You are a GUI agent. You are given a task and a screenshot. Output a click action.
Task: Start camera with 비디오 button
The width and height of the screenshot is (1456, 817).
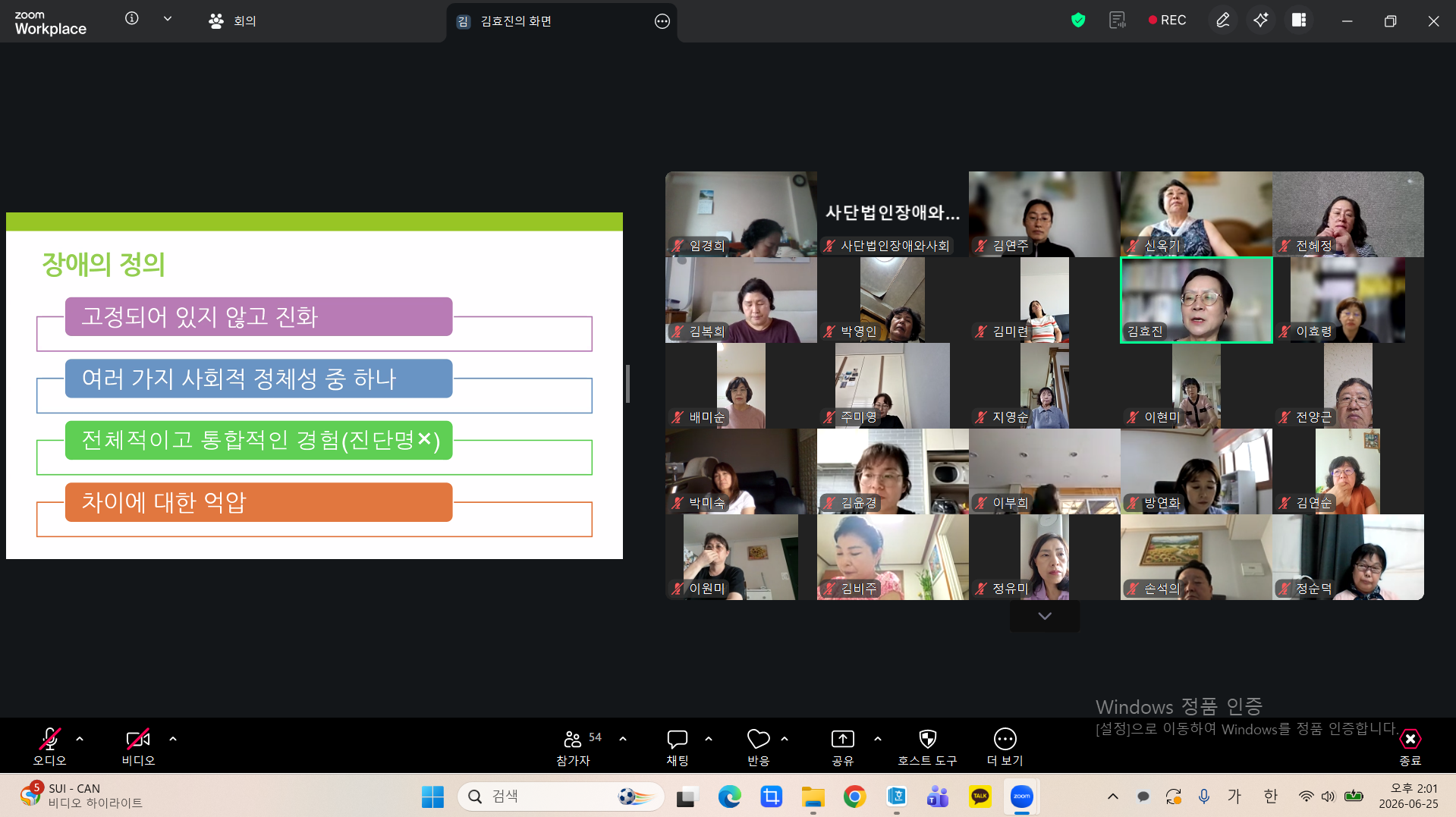coord(138,746)
